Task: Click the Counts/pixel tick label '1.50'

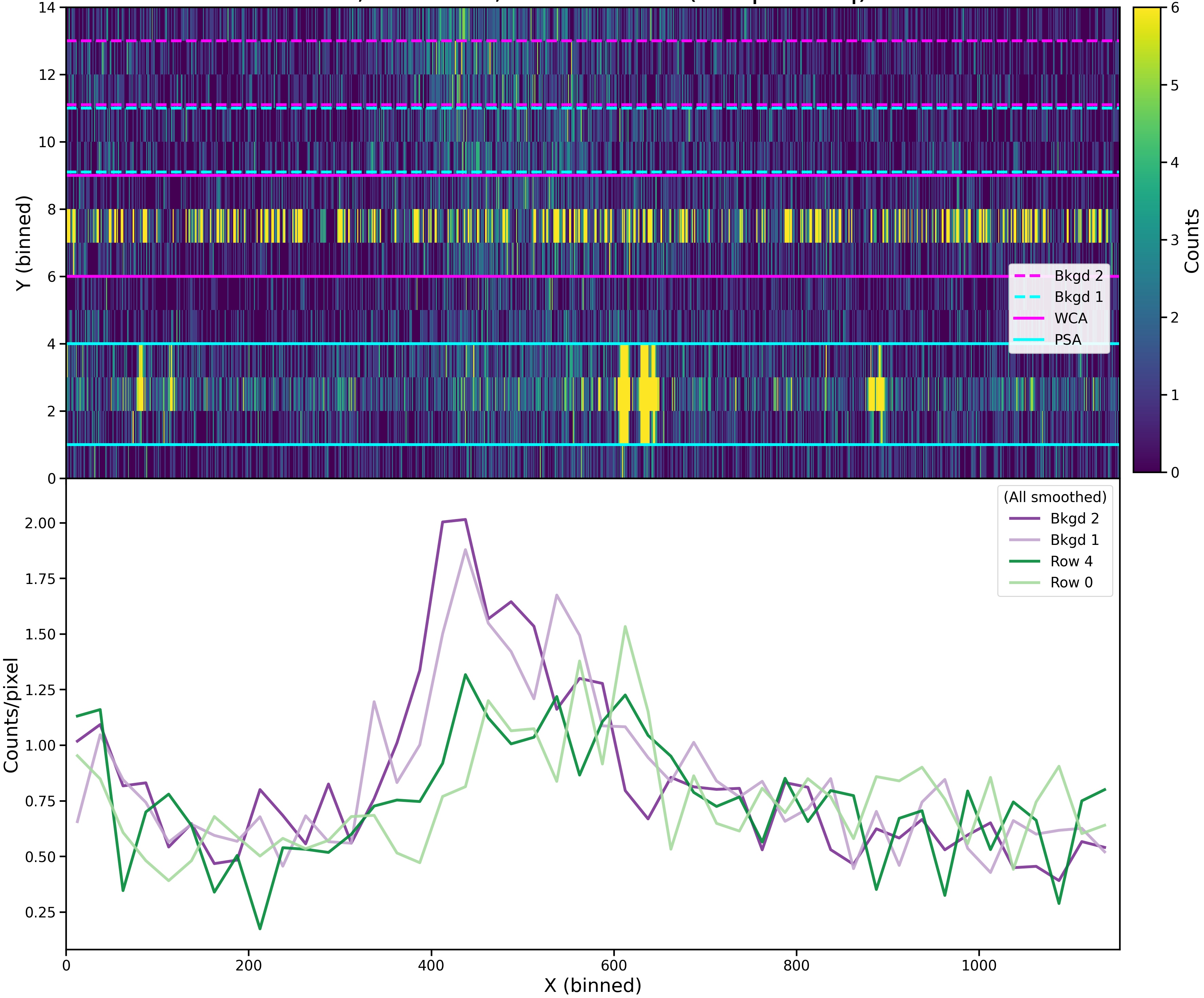Action: point(40,635)
